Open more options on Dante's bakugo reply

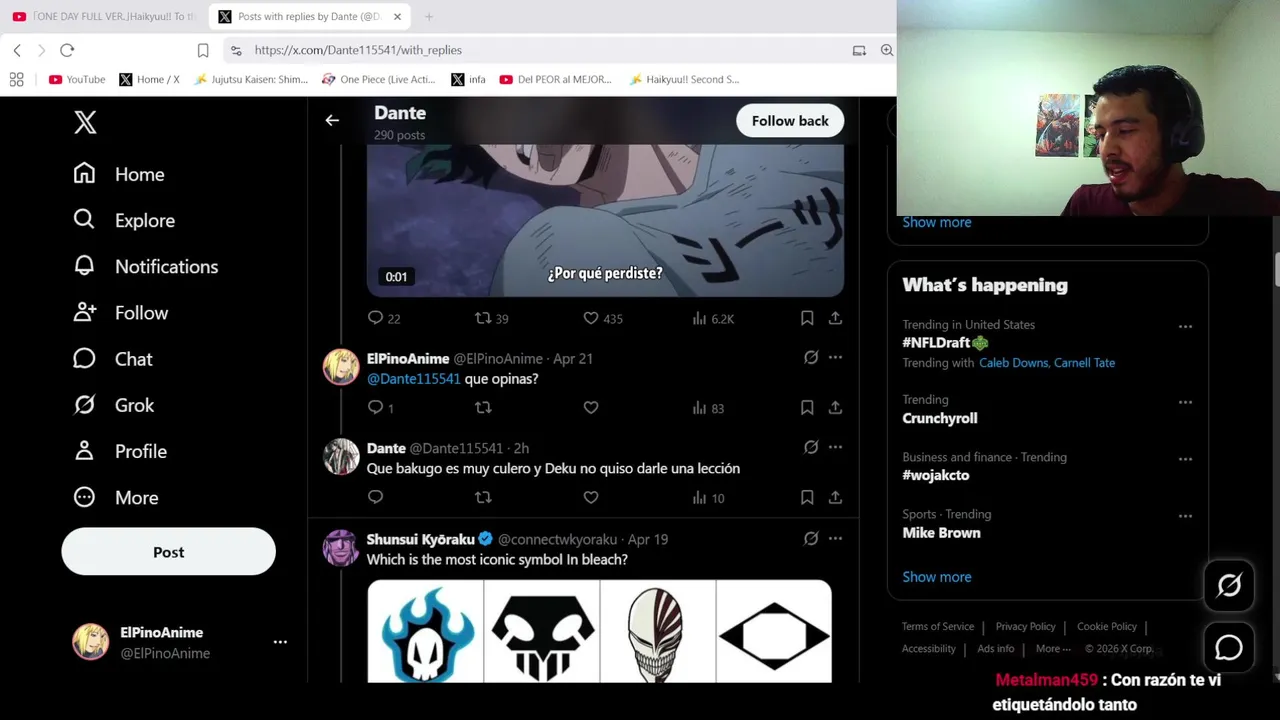835,447
